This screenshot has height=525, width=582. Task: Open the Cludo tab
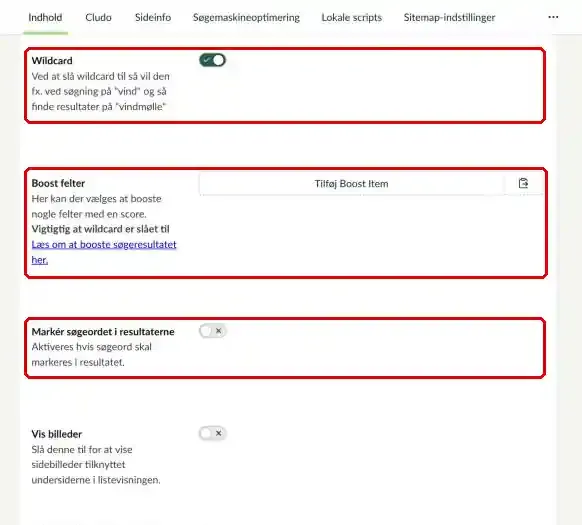[98, 17]
